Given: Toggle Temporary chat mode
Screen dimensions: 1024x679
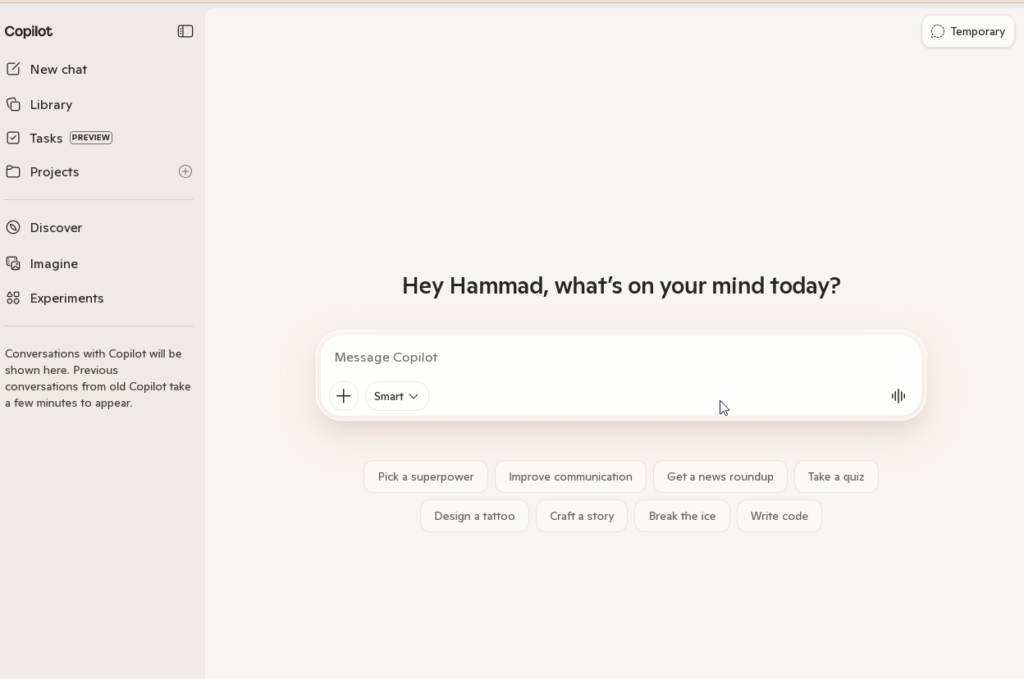Looking at the screenshot, I should [x=968, y=31].
